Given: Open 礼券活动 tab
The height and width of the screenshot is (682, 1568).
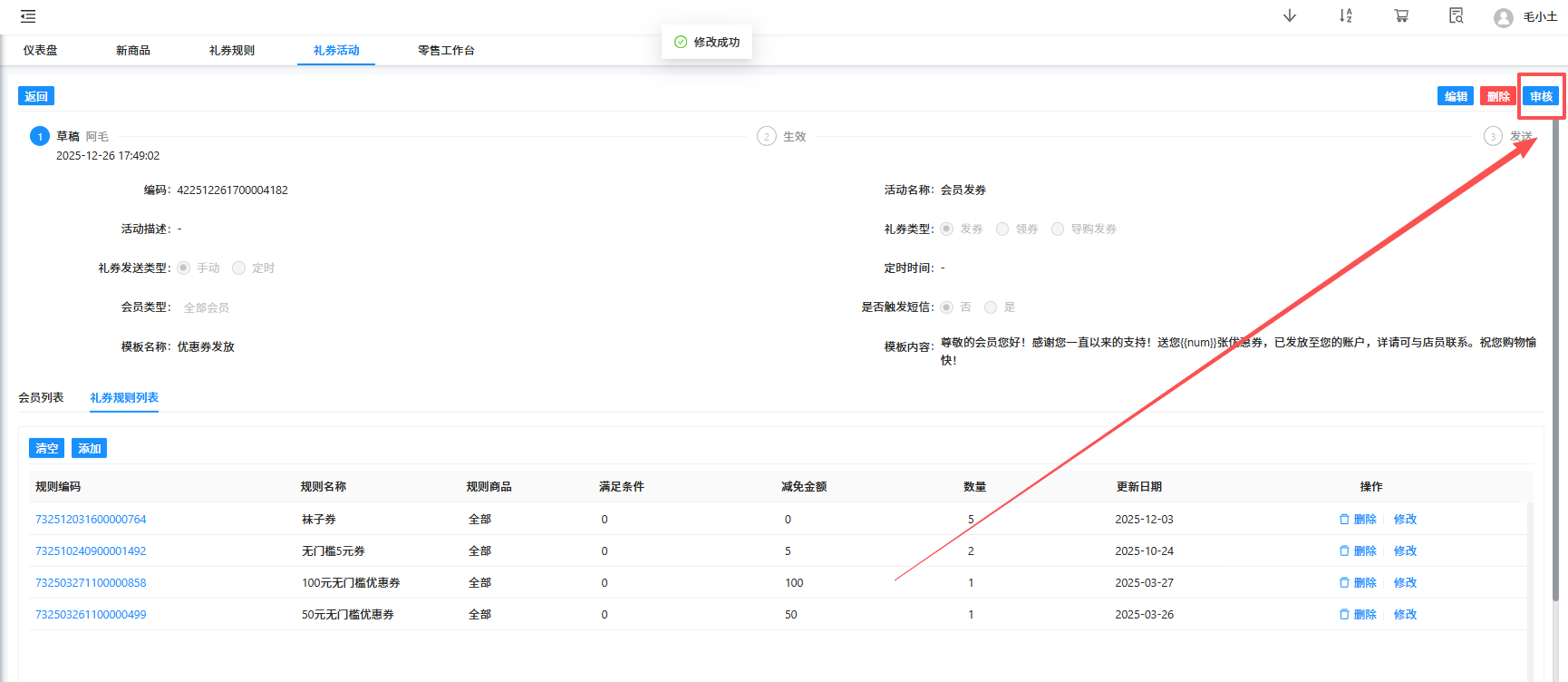Looking at the screenshot, I should [336, 51].
